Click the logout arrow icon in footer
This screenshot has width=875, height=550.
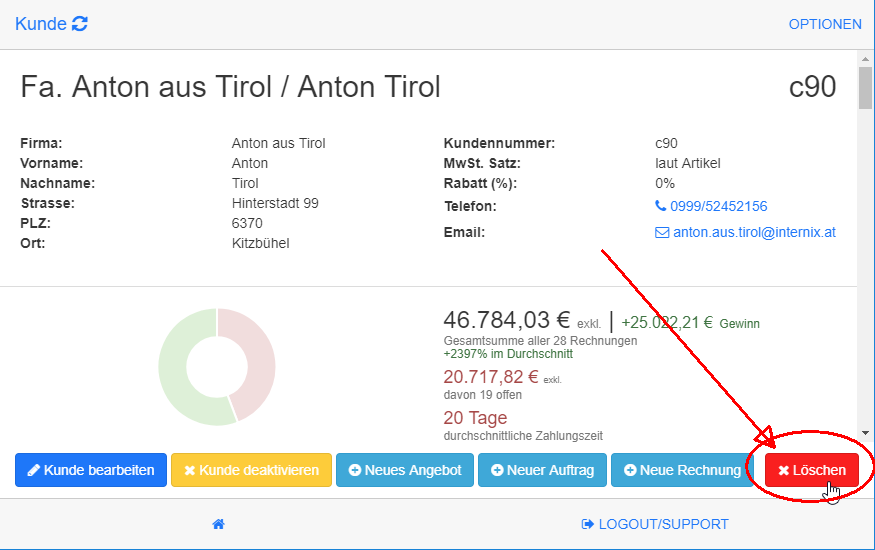588,524
